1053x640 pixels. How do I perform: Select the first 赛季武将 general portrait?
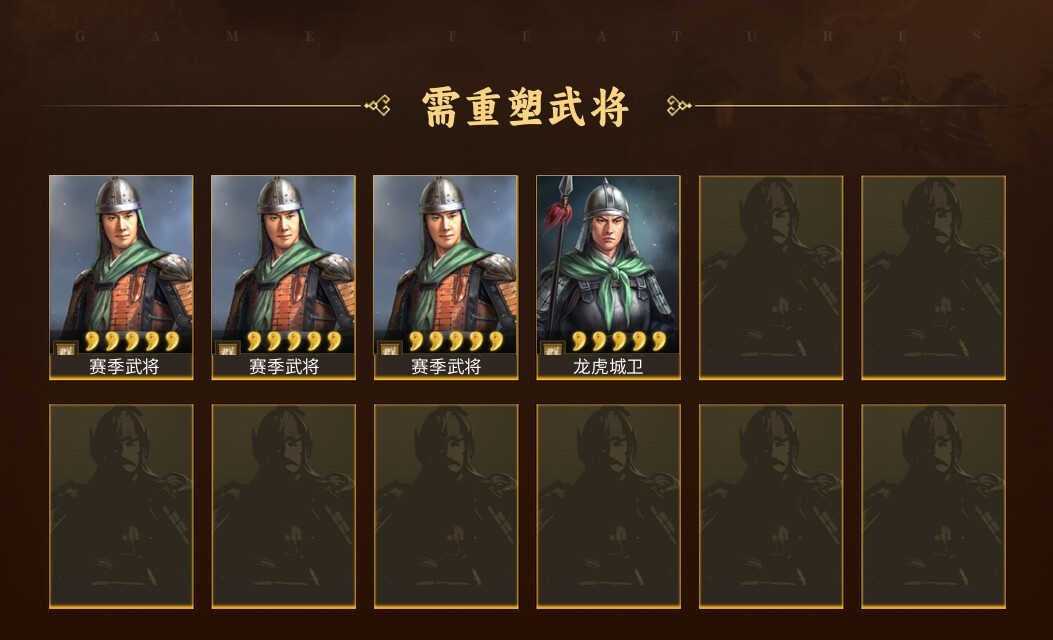(121, 265)
